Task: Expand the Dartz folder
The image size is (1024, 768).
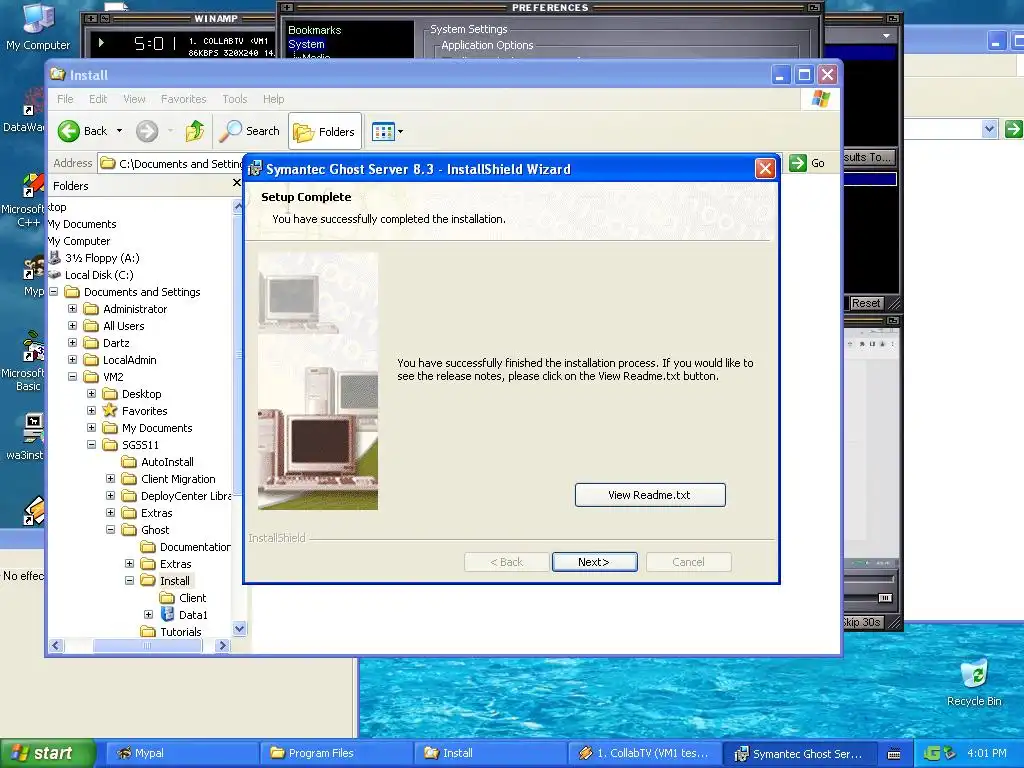Action: (72, 343)
